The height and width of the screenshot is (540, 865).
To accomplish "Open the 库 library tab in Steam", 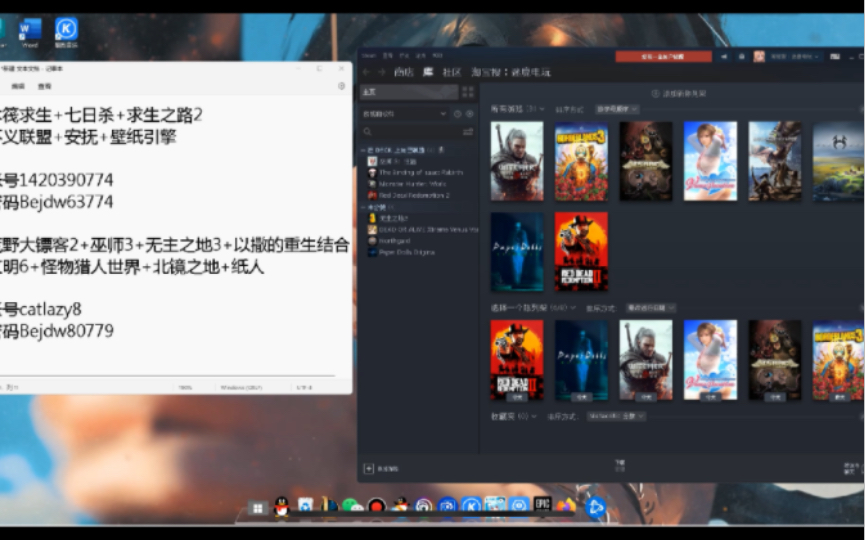I will coord(428,72).
